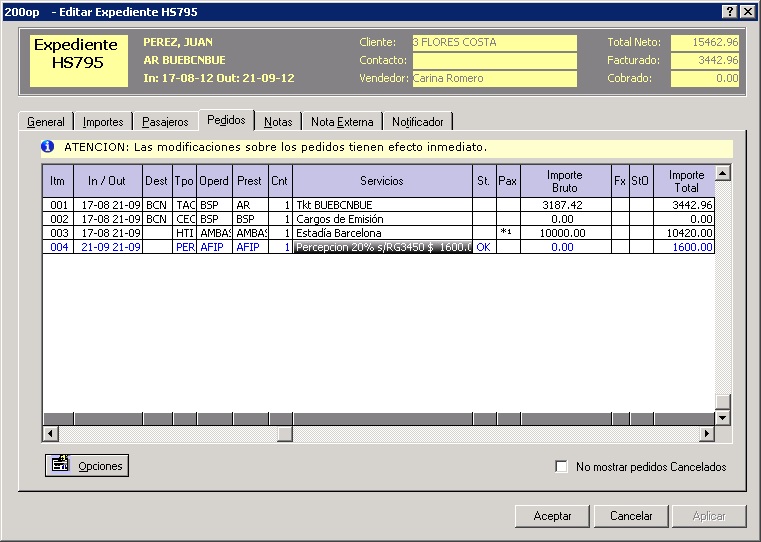Confirm with the Aceptar button
The width and height of the screenshot is (761, 542).
coord(552,516)
